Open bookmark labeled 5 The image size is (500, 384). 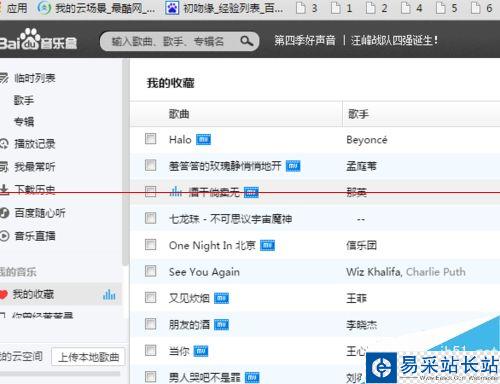pos(447,8)
